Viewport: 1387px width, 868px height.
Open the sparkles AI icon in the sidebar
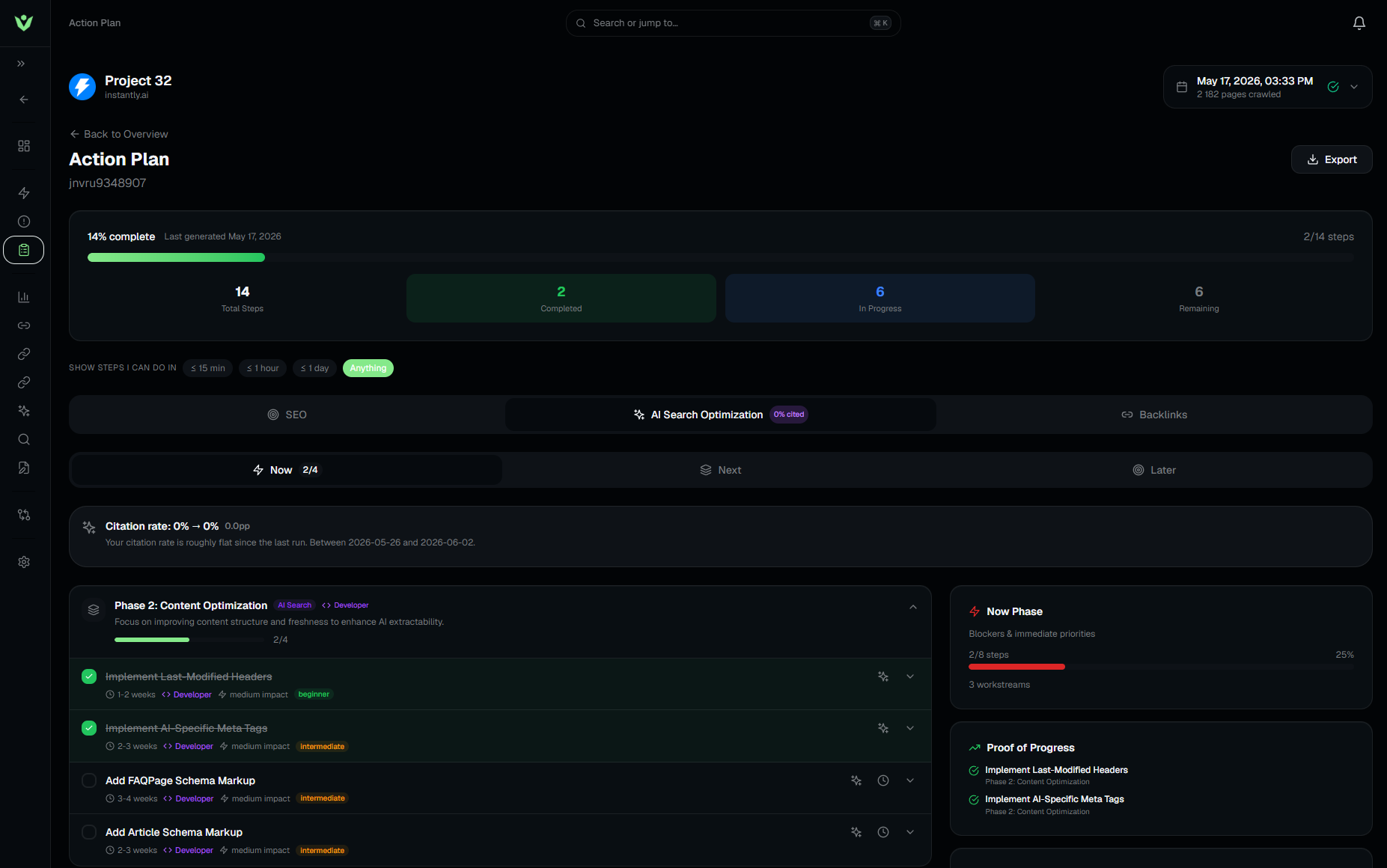click(24, 411)
